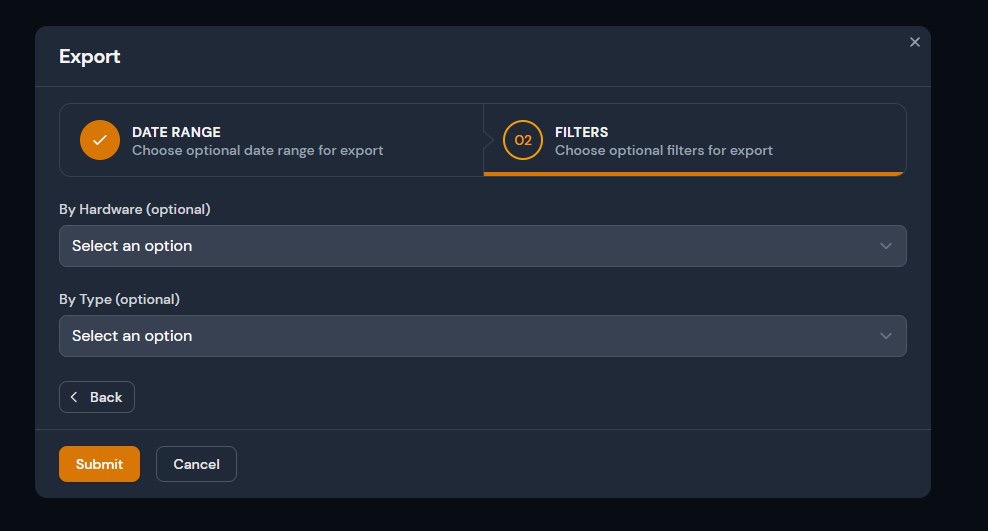Click the orange progress bar under Filters step
988x531 pixels.
(694, 174)
